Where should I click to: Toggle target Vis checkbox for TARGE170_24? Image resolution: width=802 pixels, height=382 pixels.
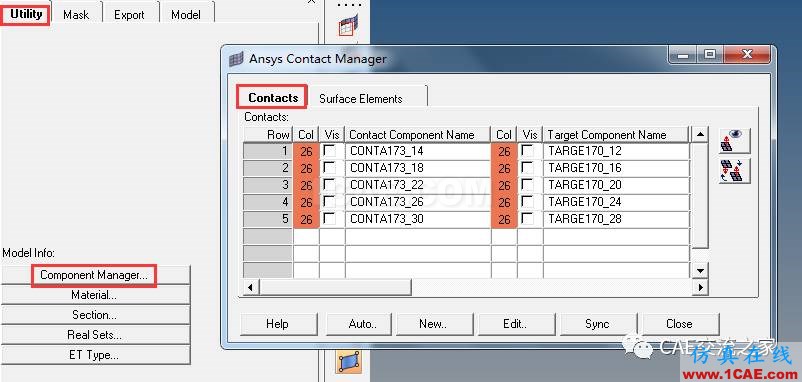point(527,201)
